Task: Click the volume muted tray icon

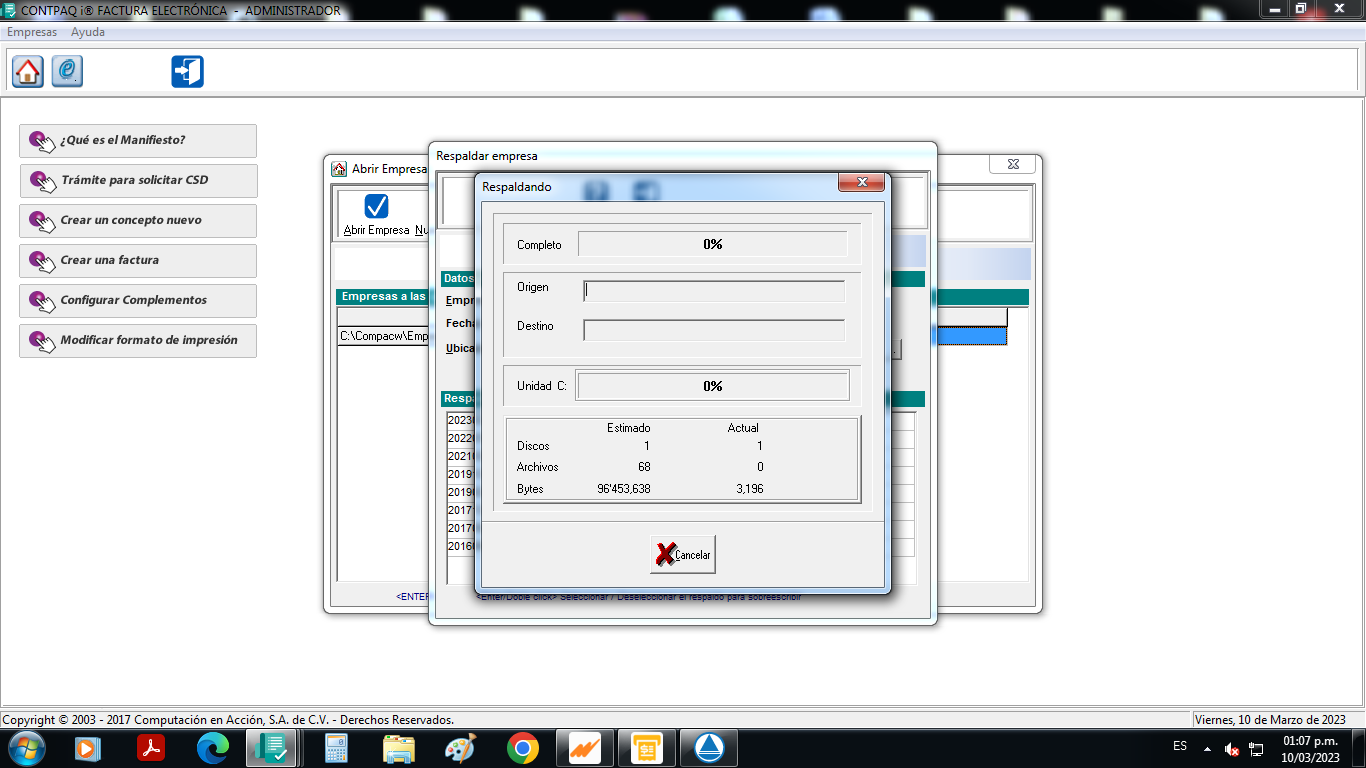Action: [x=1232, y=749]
